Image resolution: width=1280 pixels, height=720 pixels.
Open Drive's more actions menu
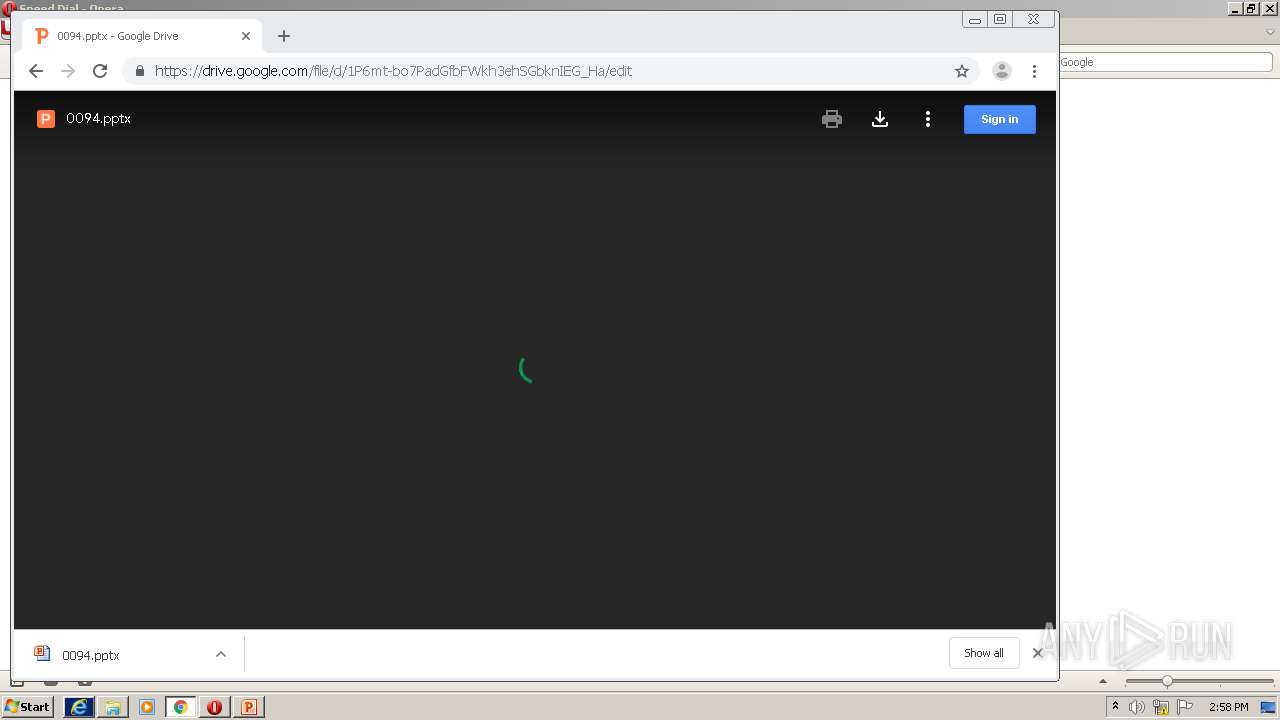[928, 119]
